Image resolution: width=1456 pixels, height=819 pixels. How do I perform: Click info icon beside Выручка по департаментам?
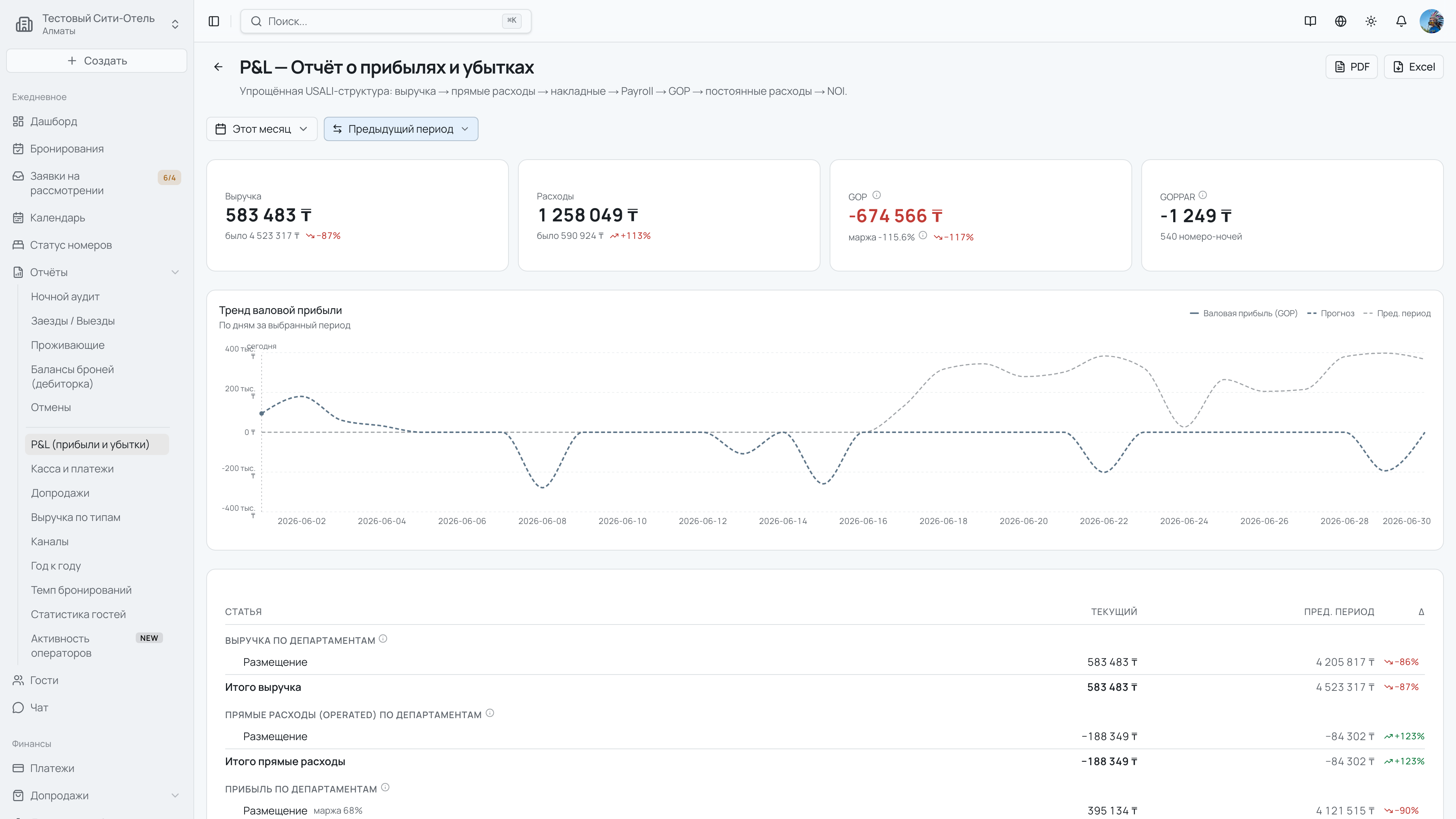point(383,639)
